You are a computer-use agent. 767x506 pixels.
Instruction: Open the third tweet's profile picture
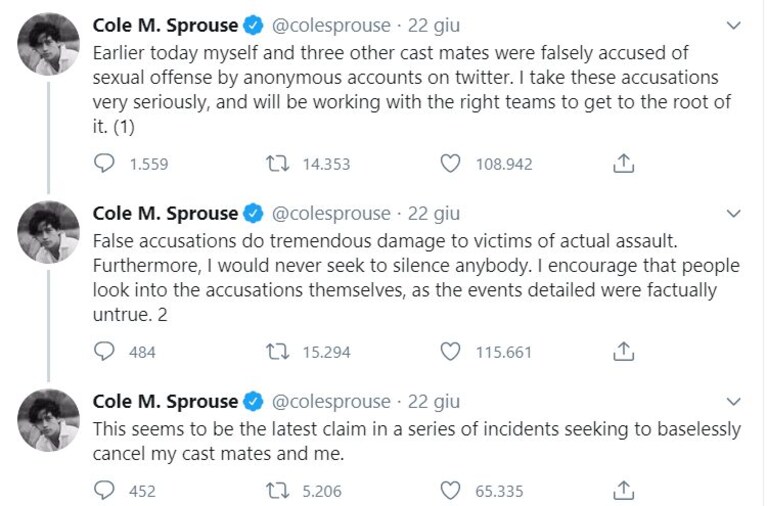(48, 420)
